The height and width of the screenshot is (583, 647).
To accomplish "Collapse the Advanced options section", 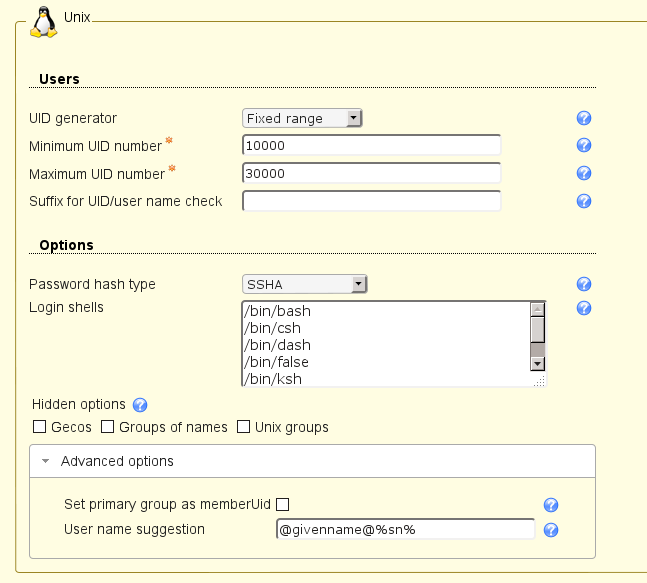I will coord(116,461).
